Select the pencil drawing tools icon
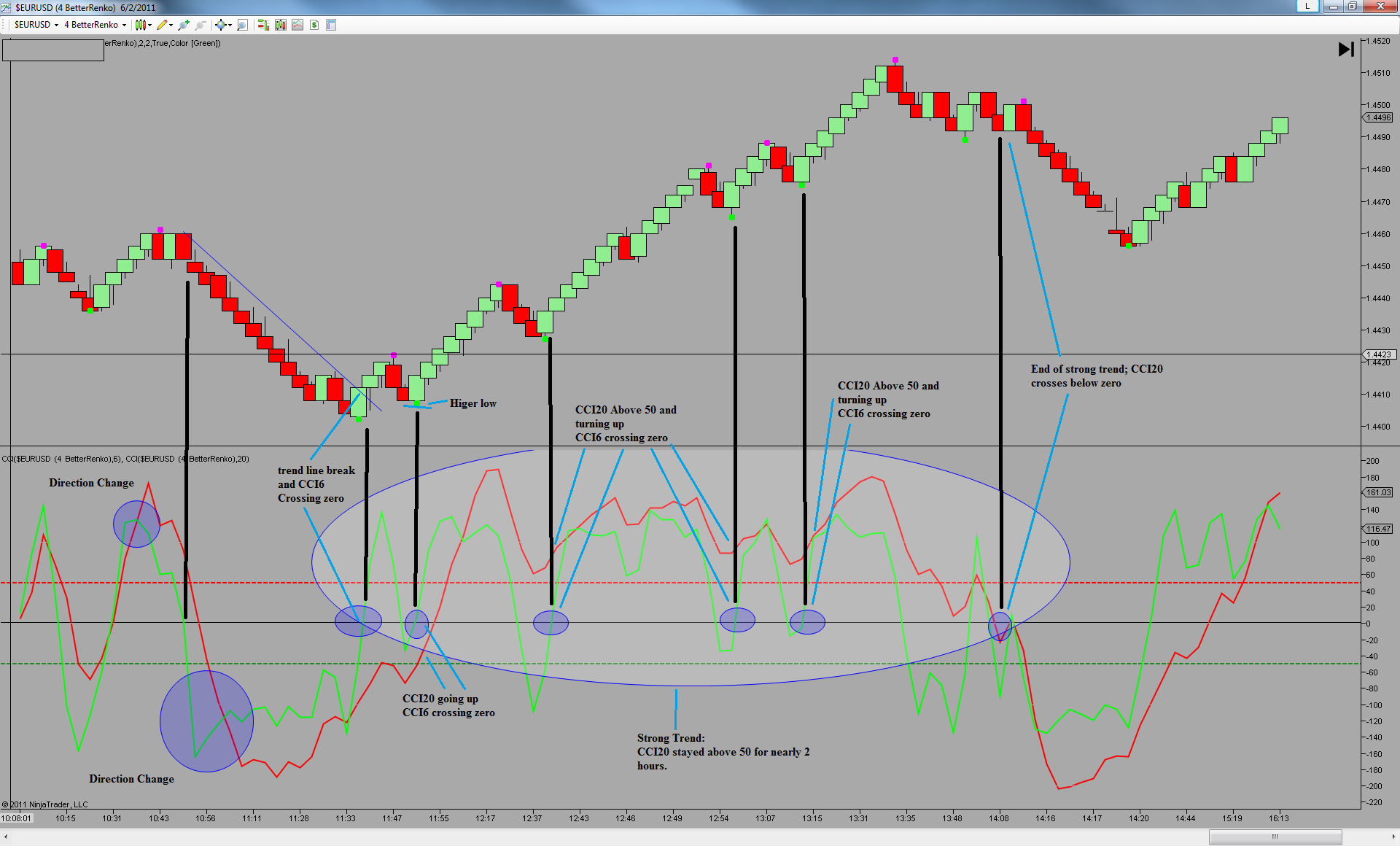1400x846 pixels. click(162, 25)
